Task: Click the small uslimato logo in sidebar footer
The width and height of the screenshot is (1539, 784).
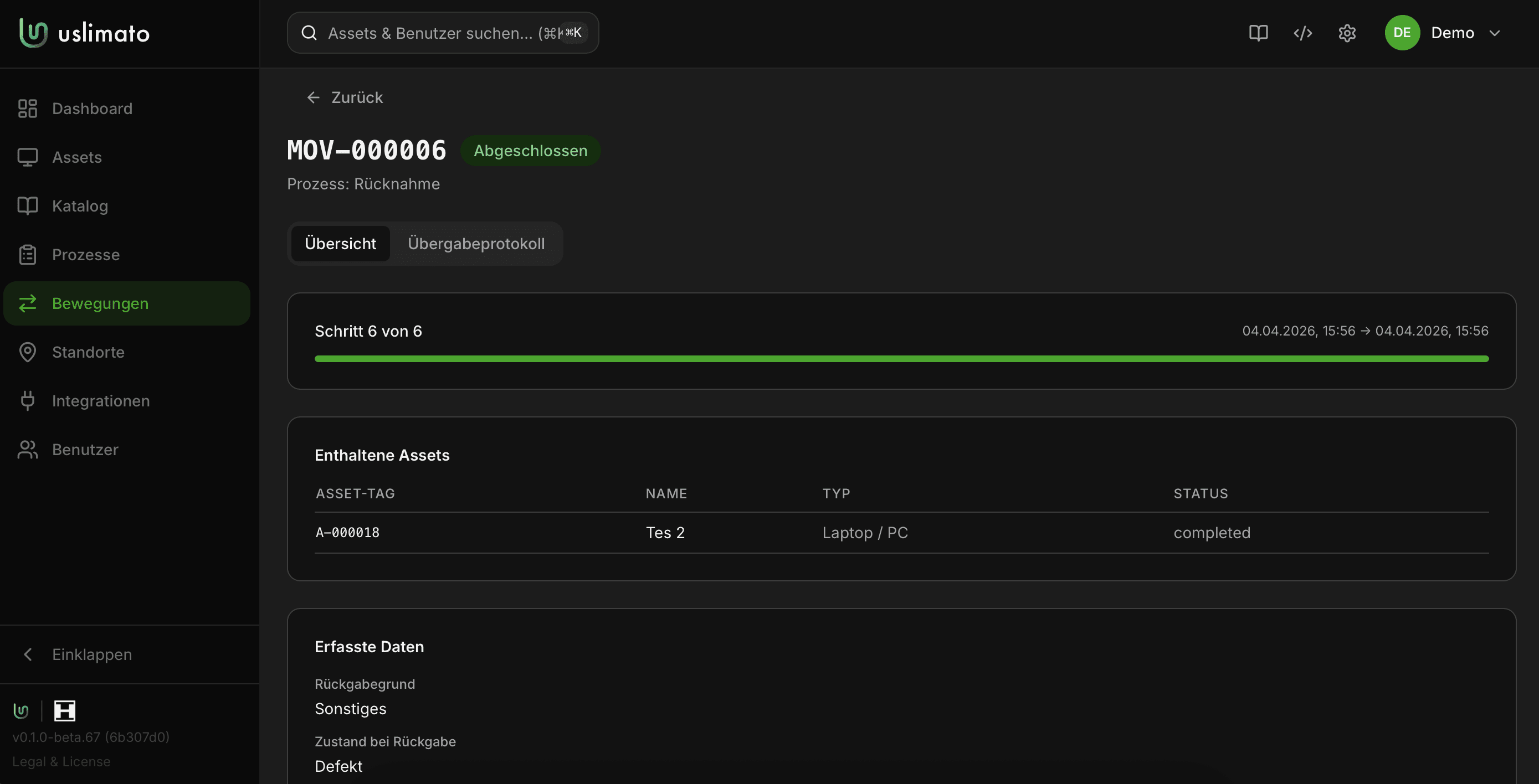Action: pyautogui.click(x=21, y=710)
